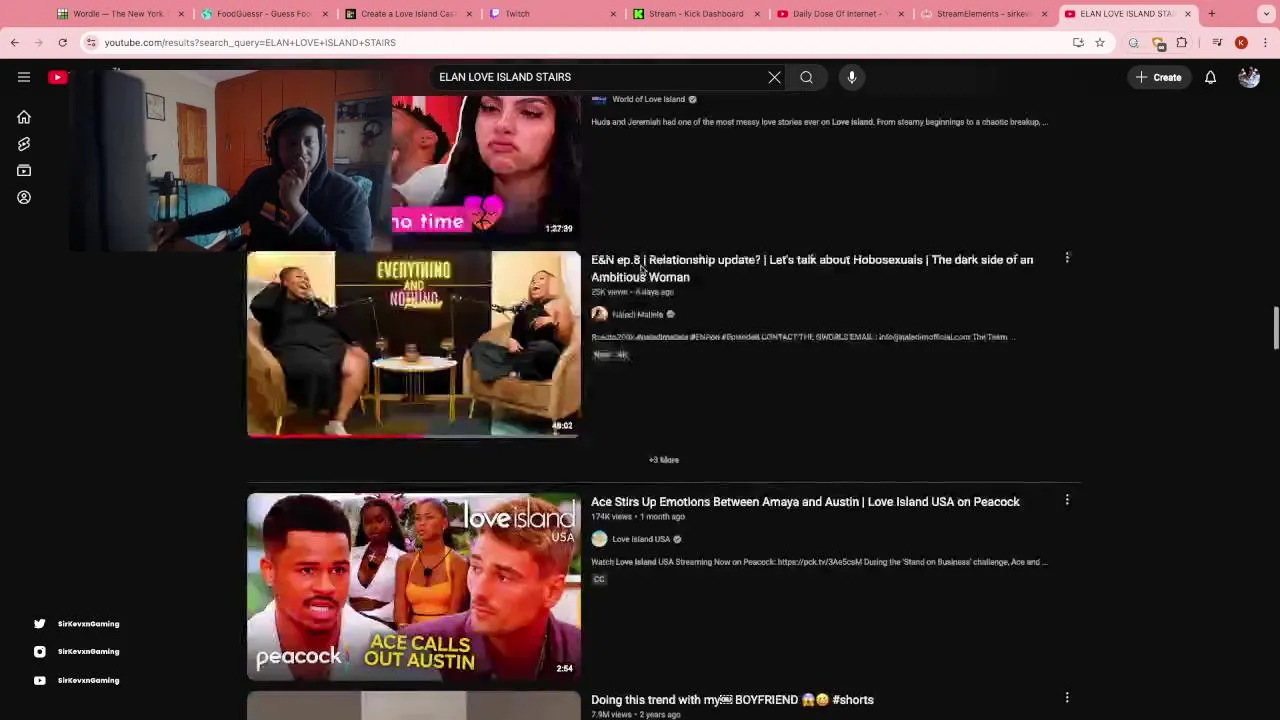The image size is (1280, 720).
Task: Open the browser extensions puzzle icon
Action: [1182, 42]
